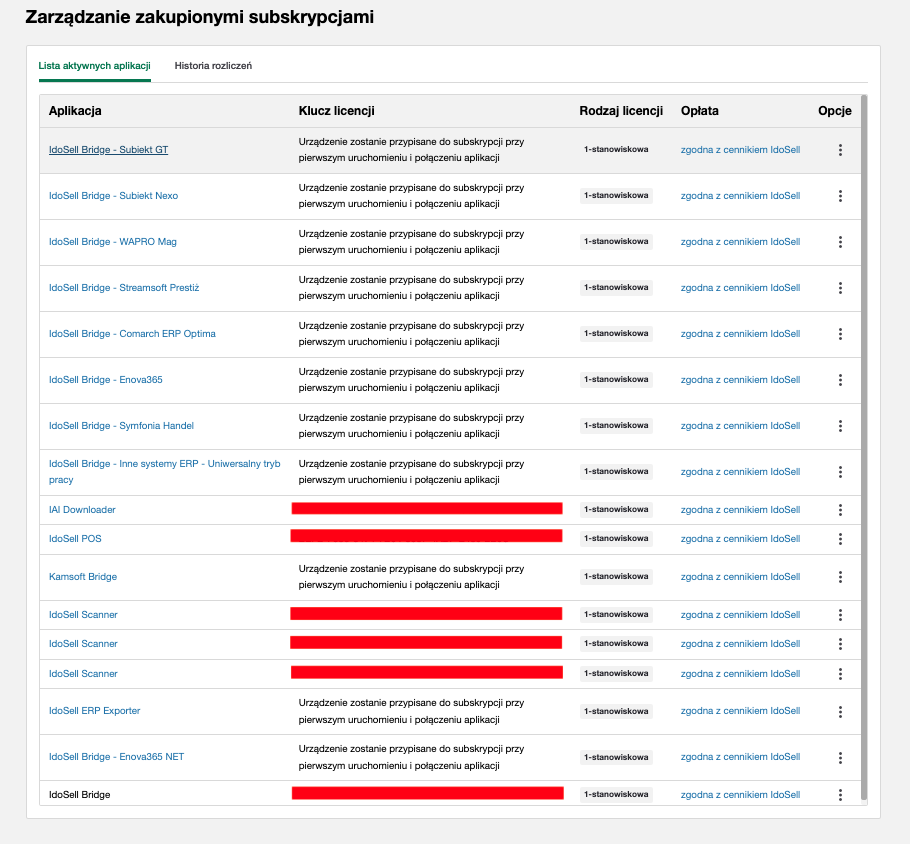Click the IdoSell Bridge - WAPRO Mag link

click(113, 241)
